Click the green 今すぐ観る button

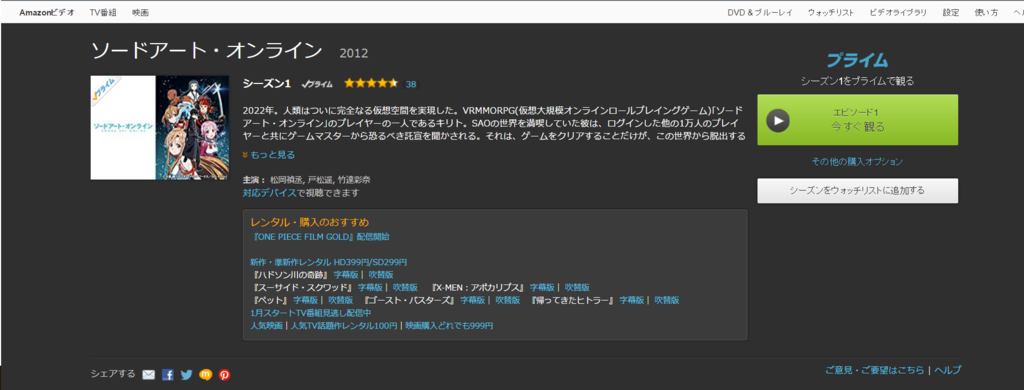click(x=857, y=120)
